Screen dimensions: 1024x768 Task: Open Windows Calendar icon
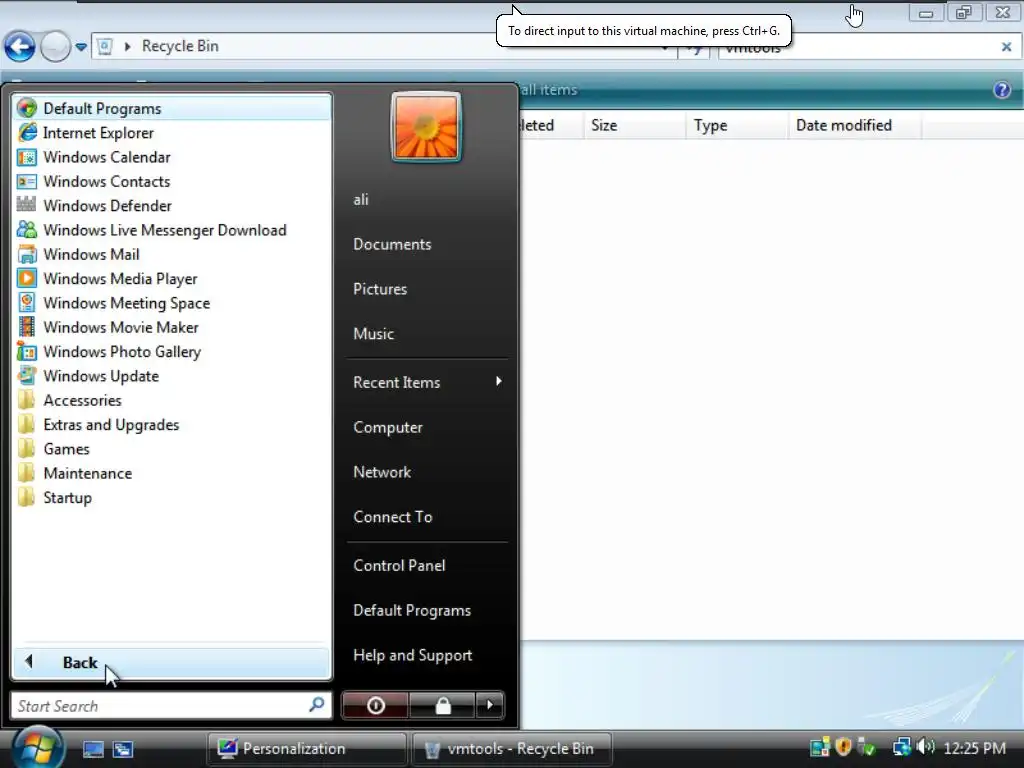pyautogui.click(x=27, y=157)
